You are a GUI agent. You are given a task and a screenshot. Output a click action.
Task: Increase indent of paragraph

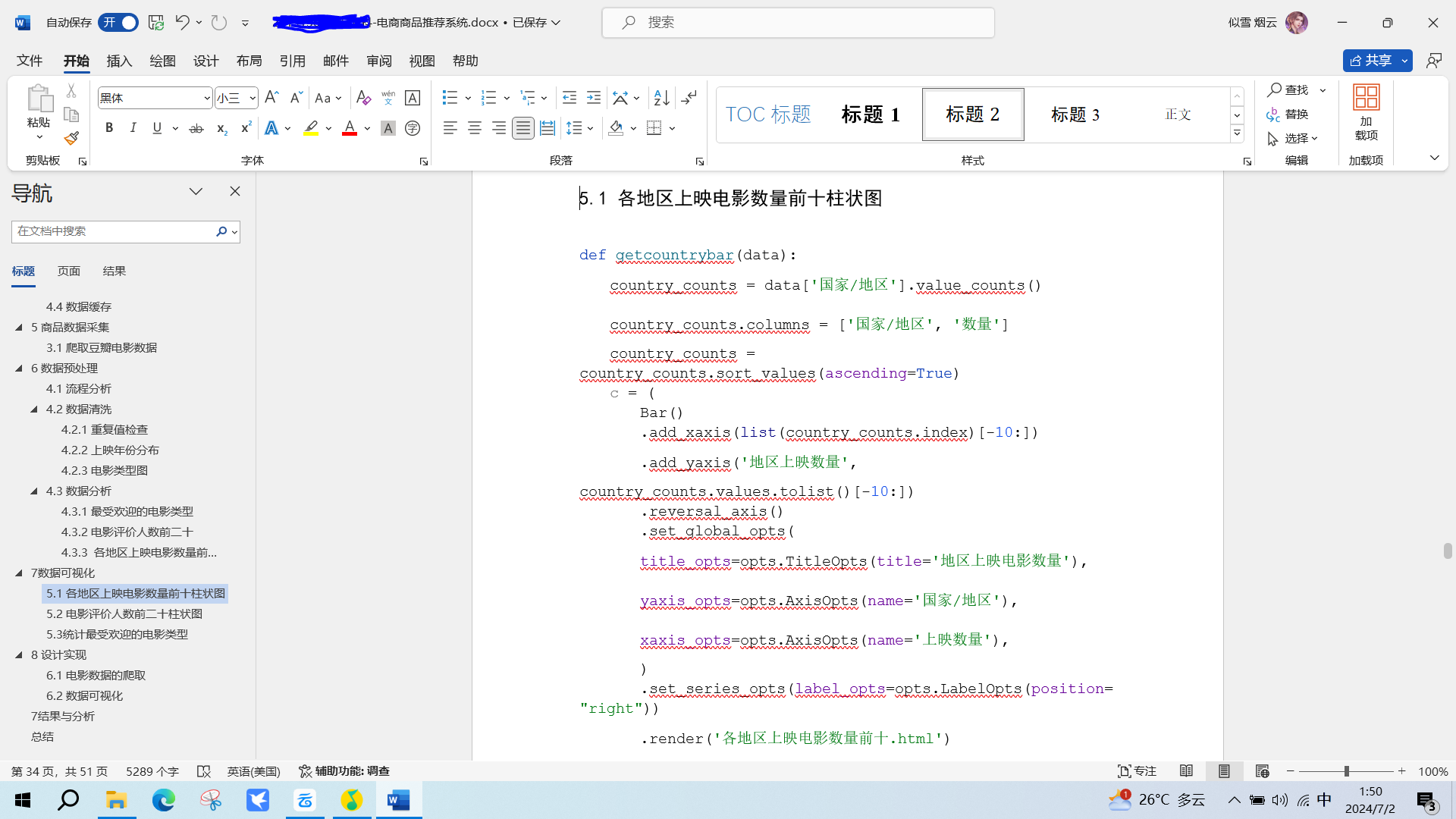tap(594, 98)
